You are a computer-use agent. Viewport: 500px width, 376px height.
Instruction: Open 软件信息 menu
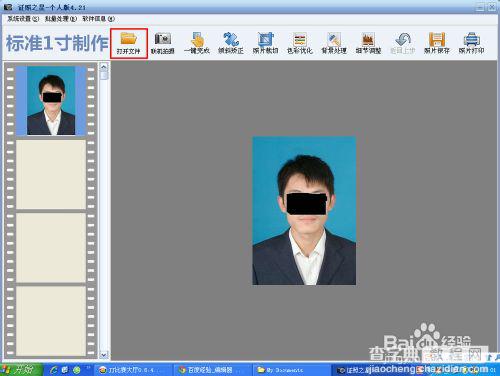pos(99,19)
